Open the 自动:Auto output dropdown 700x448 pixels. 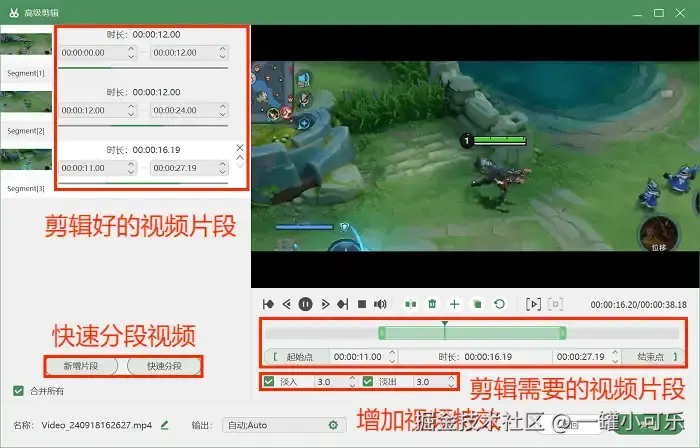284,425
